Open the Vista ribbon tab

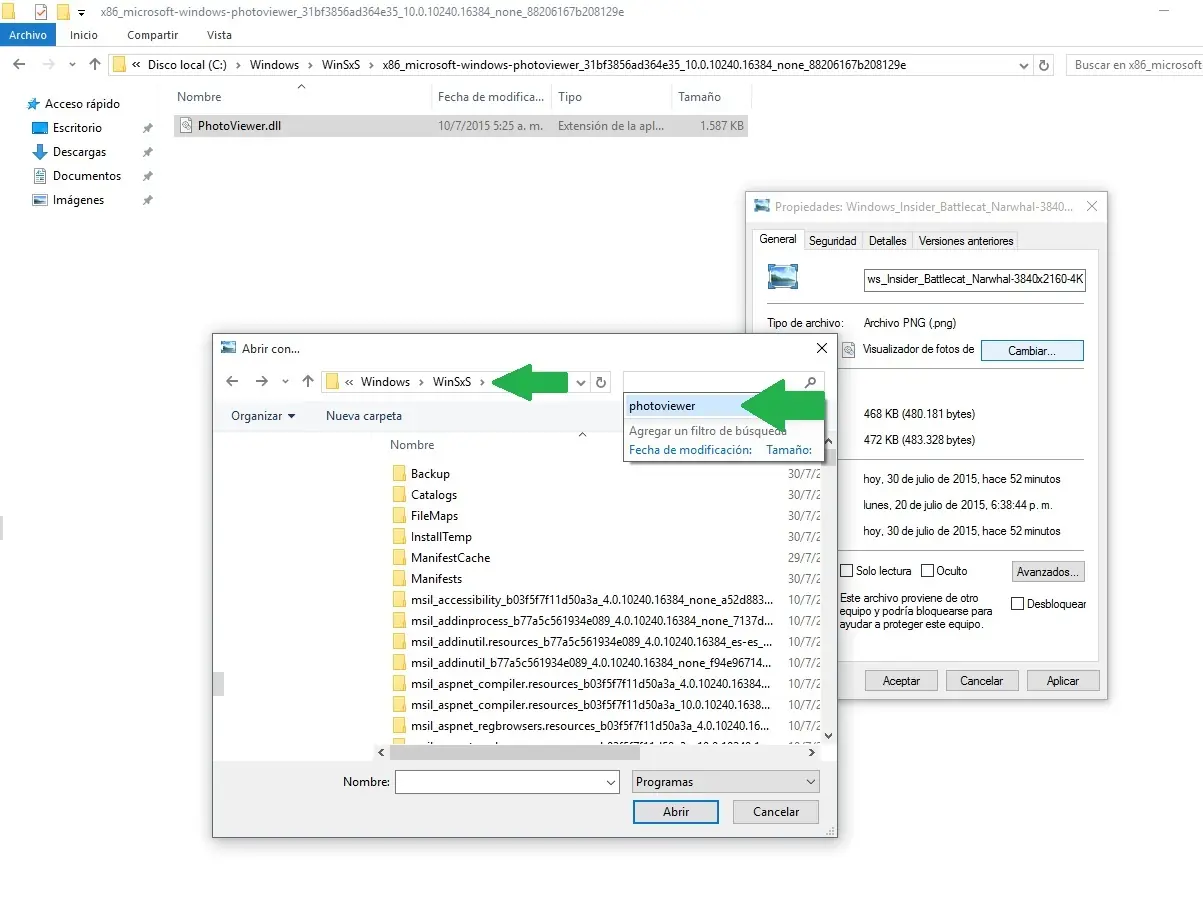click(x=219, y=35)
